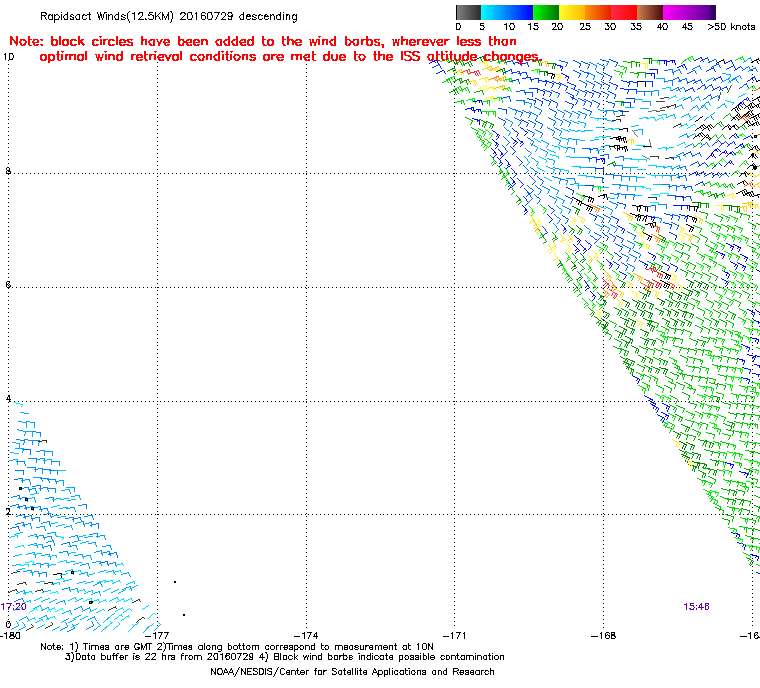
Task: Click the gray 0-5 knots legend swatch
Action: [468, 13]
